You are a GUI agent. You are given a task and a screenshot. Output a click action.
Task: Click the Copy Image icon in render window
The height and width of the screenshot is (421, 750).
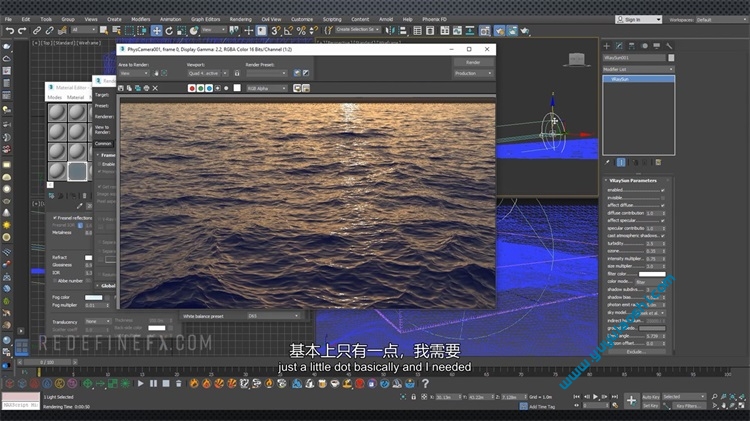[x=129, y=88]
